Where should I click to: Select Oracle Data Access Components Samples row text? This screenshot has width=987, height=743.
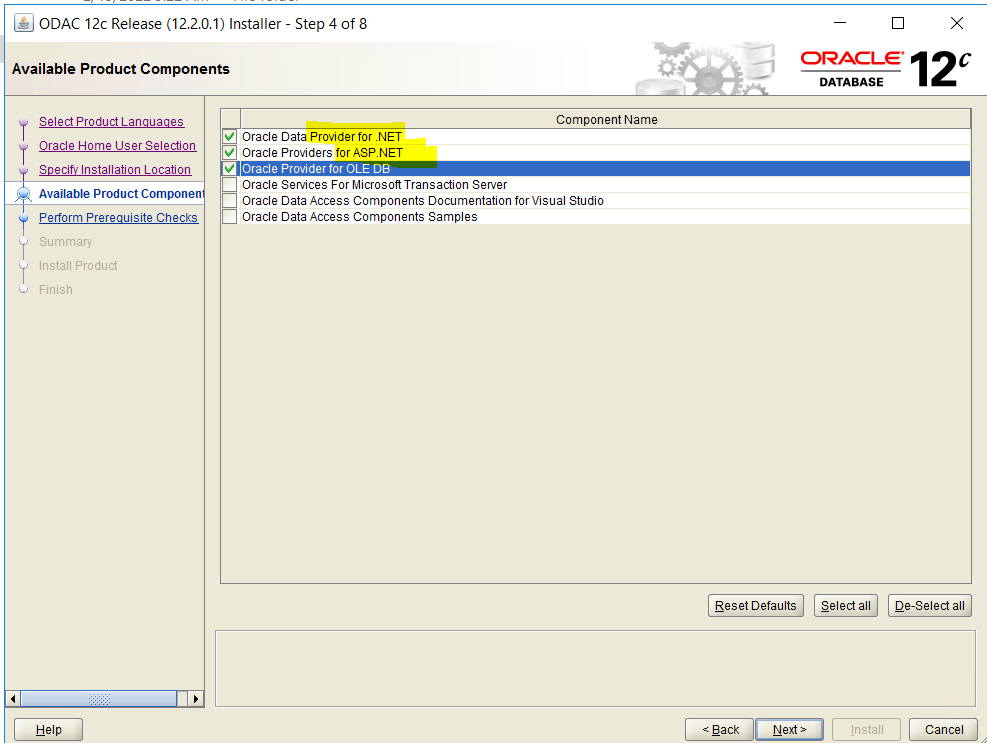pos(359,217)
